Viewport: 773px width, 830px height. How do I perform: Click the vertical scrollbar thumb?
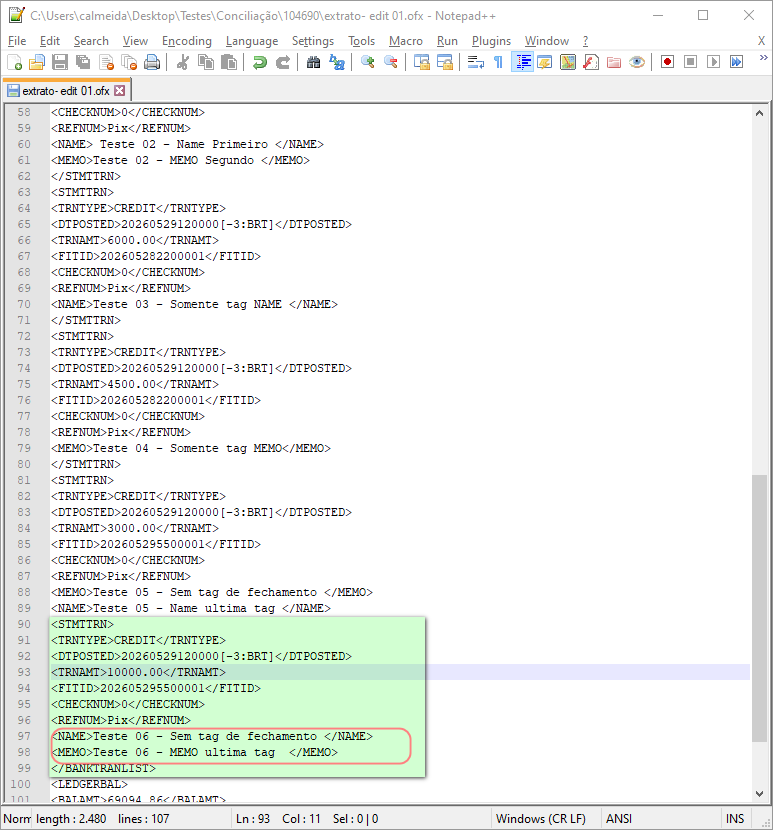(759, 609)
